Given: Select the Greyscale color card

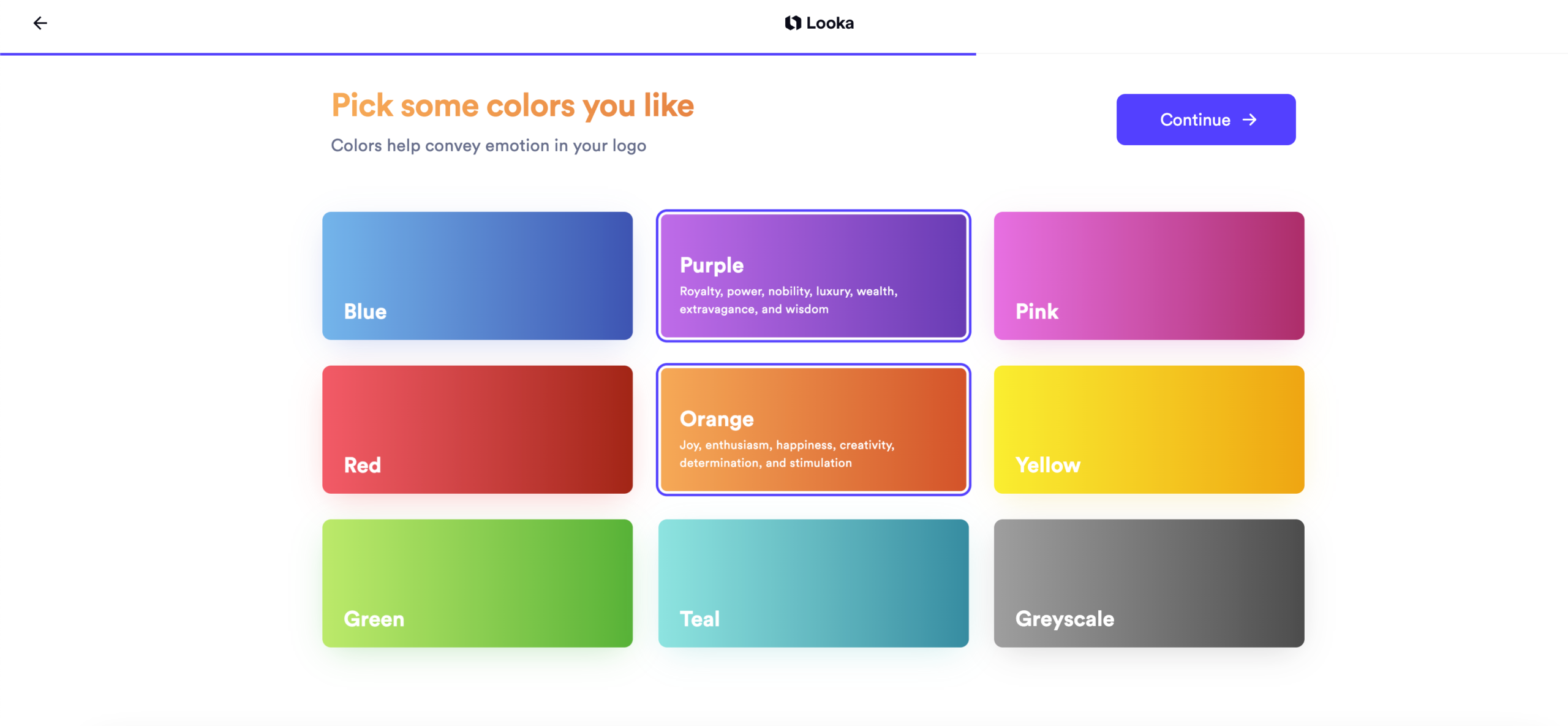Looking at the screenshot, I should [1148, 583].
